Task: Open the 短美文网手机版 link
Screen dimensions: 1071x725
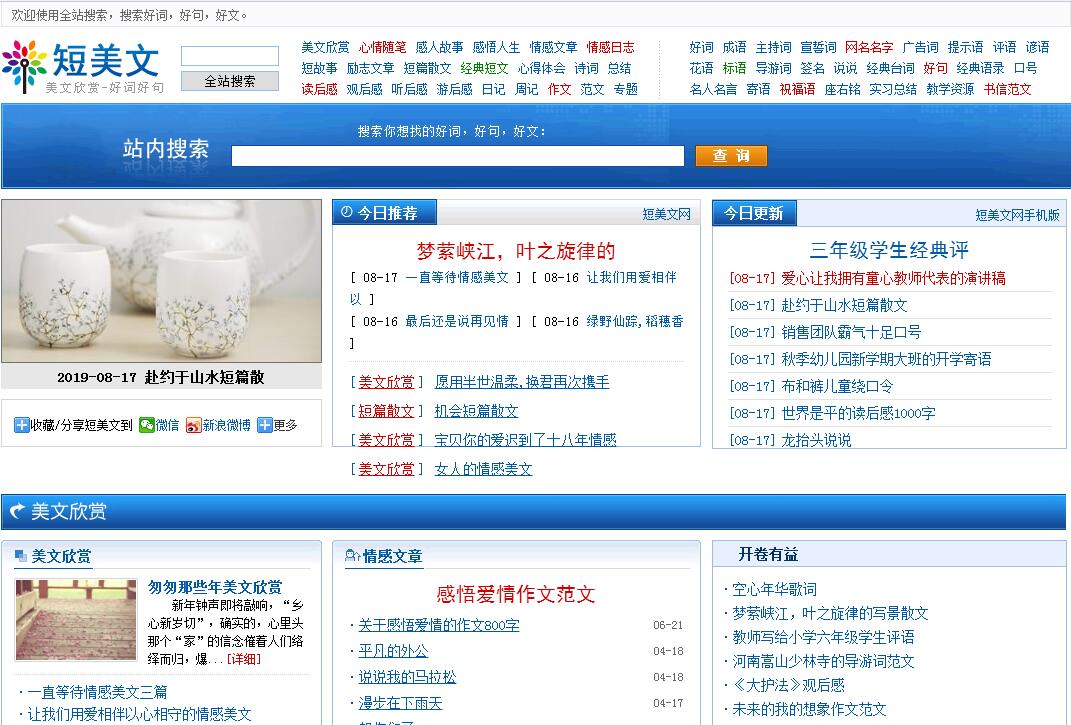Action: coord(1017,215)
